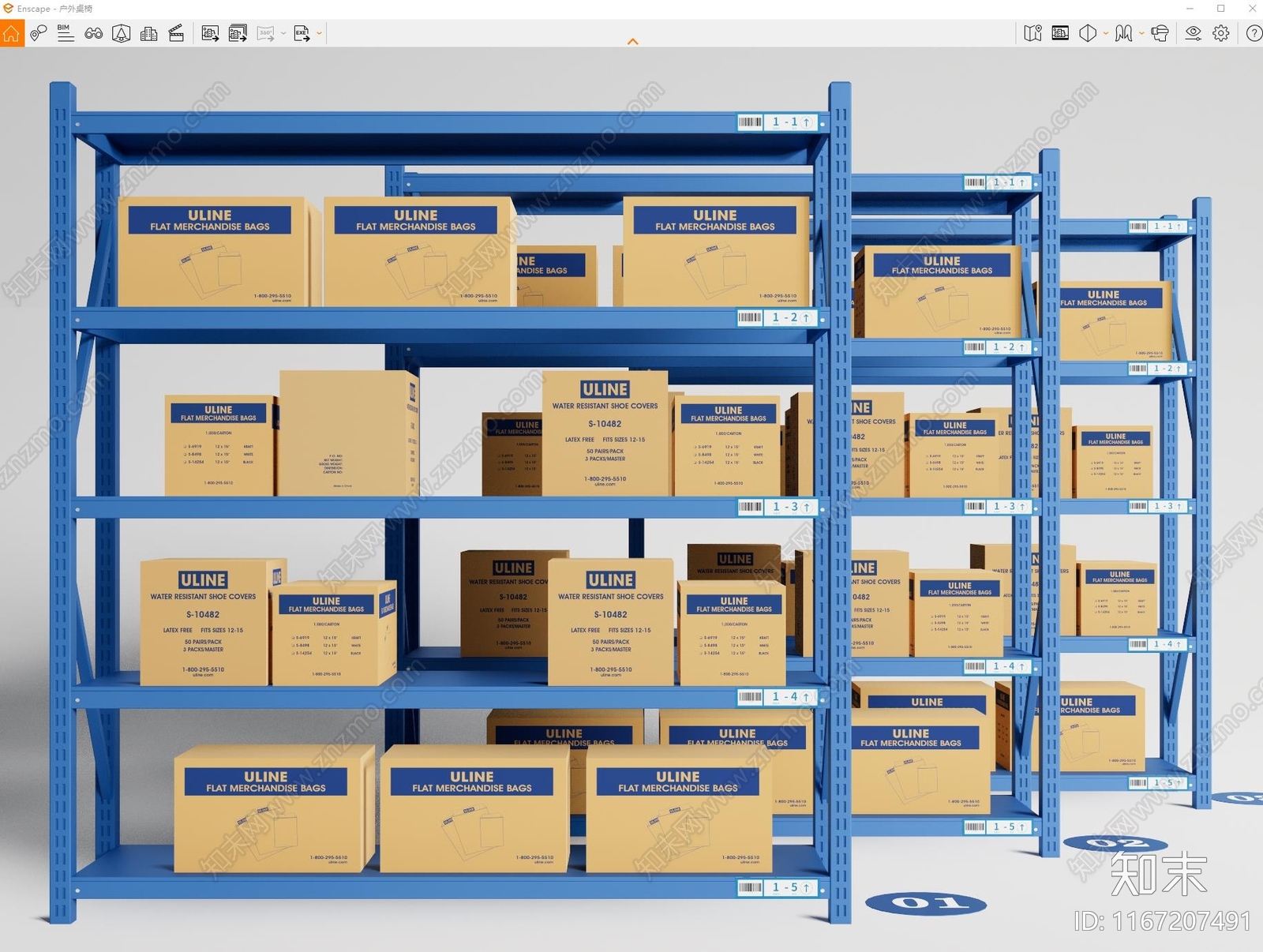The width and height of the screenshot is (1263, 952).
Task: Expand the hidden panel with the orange chevron
Action: 632,41
